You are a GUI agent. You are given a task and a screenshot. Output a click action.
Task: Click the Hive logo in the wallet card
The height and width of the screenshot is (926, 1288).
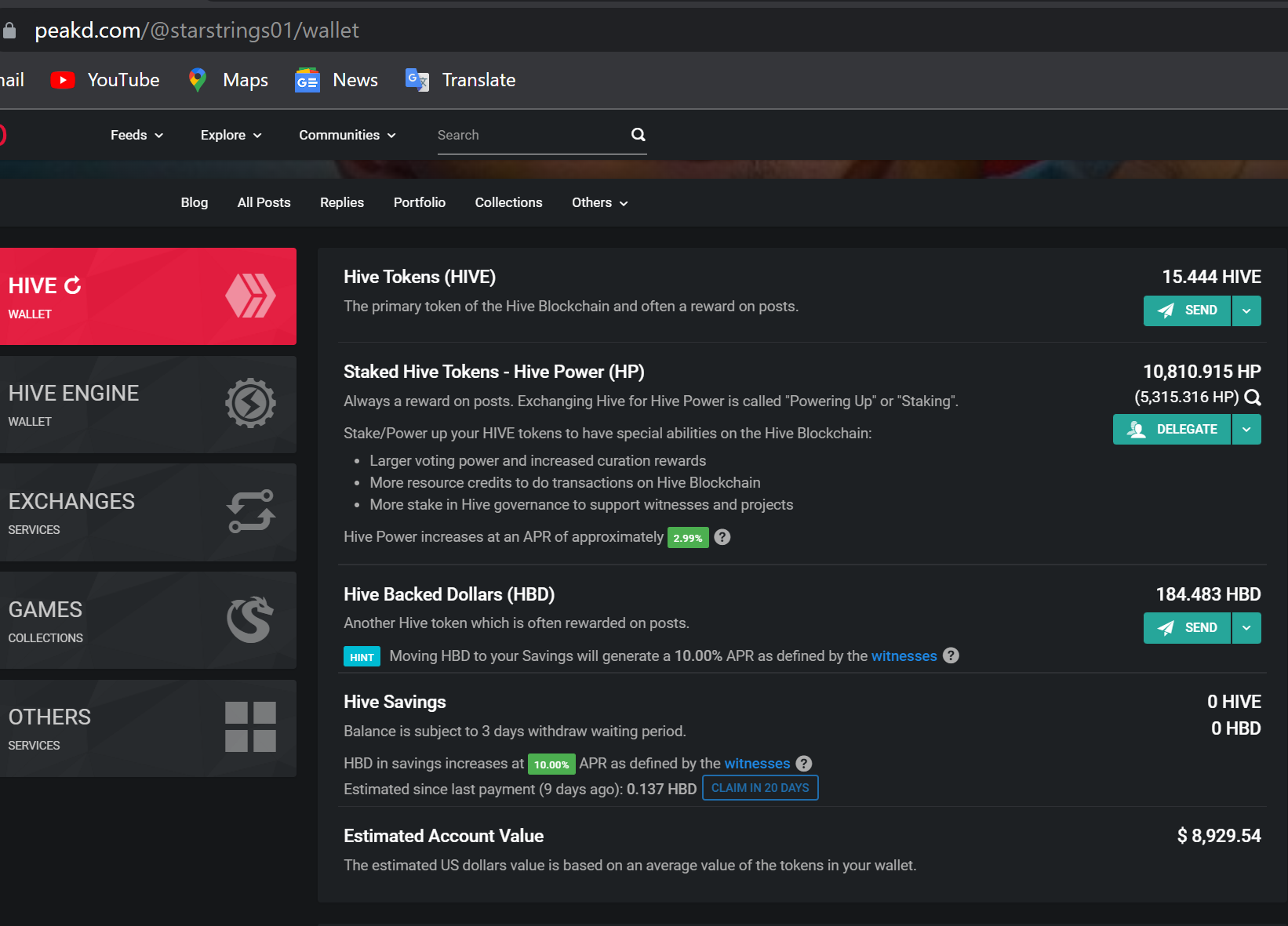tap(251, 296)
